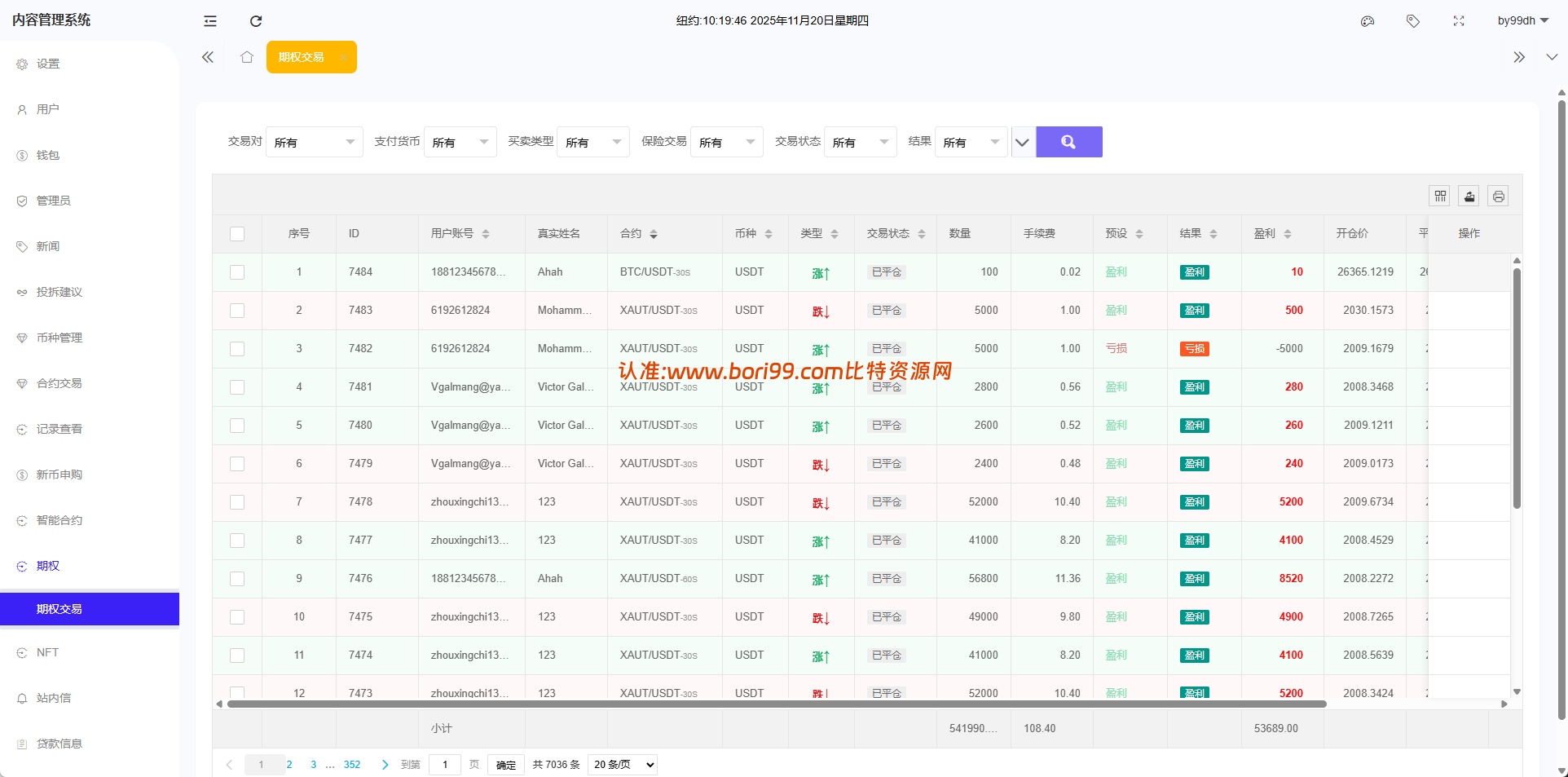Go to page 3
Viewport: 1568px width, 777px height.
pyautogui.click(x=314, y=765)
